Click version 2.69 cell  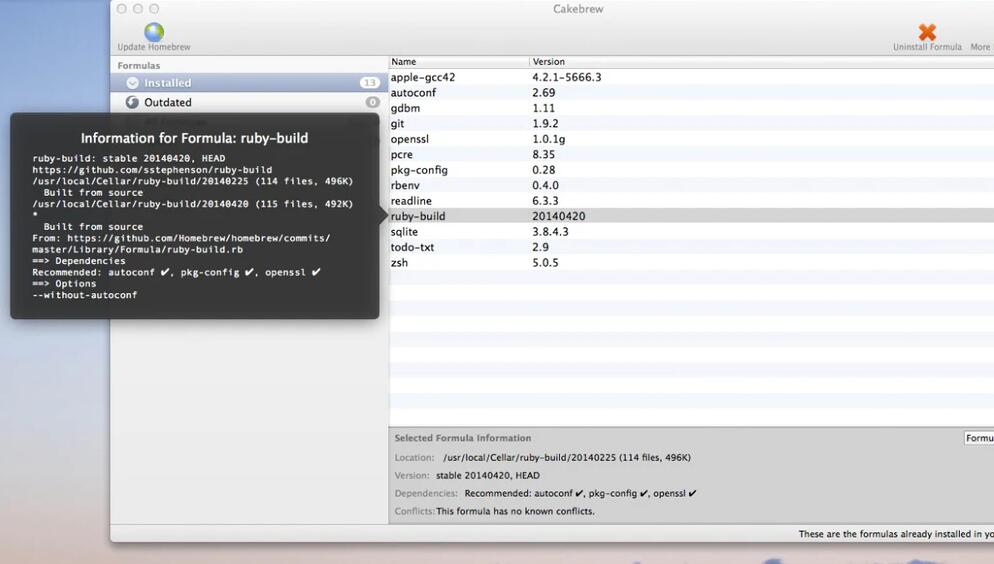[x=543, y=93]
